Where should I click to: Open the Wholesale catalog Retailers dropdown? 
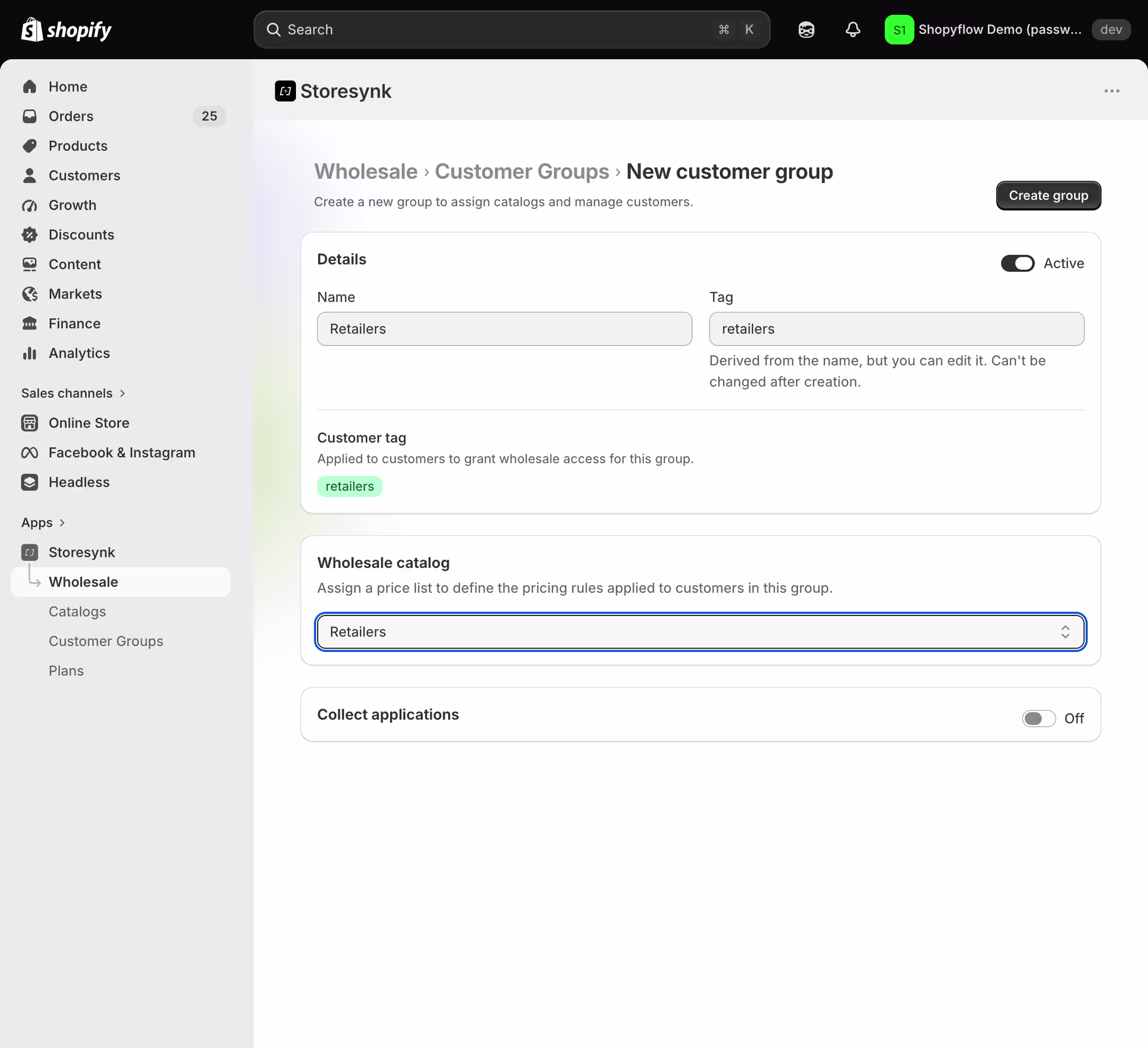pyautogui.click(x=700, y=632)
